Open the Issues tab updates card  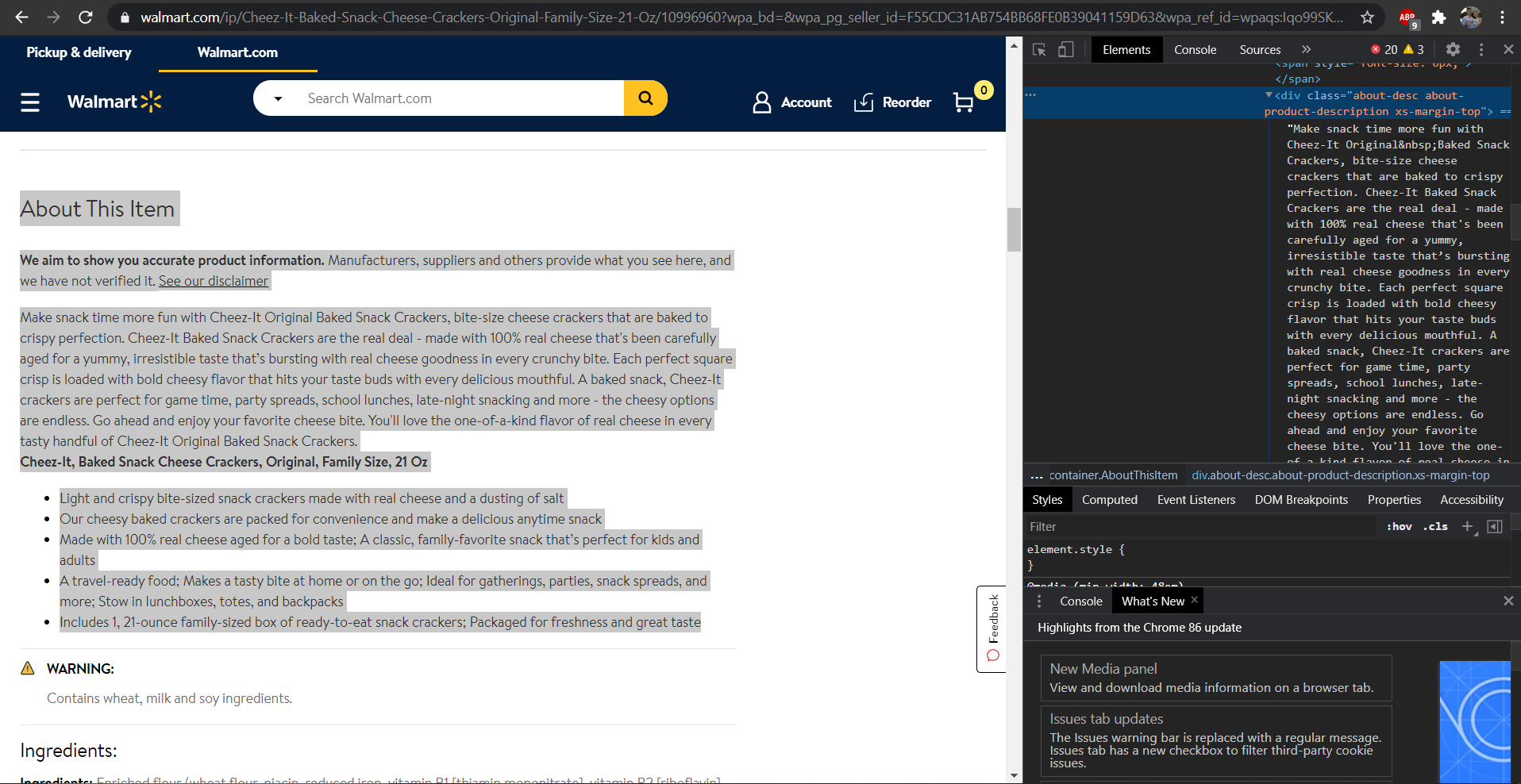click(1216, 741)
